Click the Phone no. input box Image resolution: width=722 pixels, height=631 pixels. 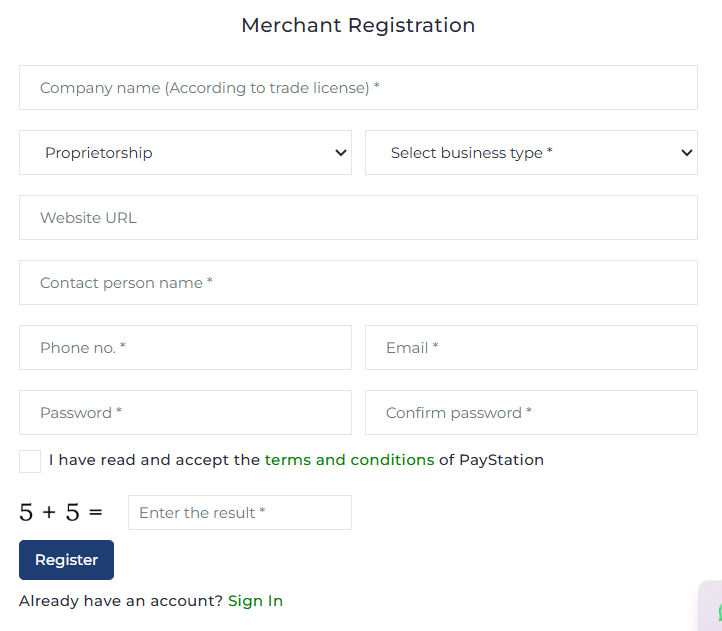point(185,348)
